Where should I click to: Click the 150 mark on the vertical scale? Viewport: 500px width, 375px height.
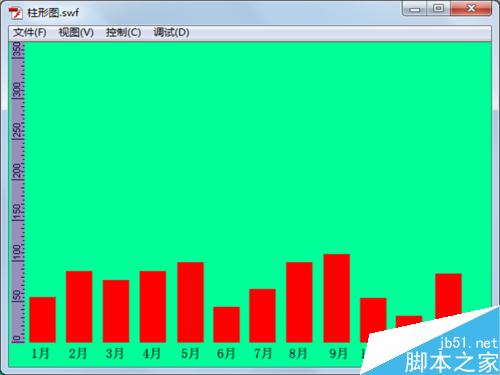point(17,212)
